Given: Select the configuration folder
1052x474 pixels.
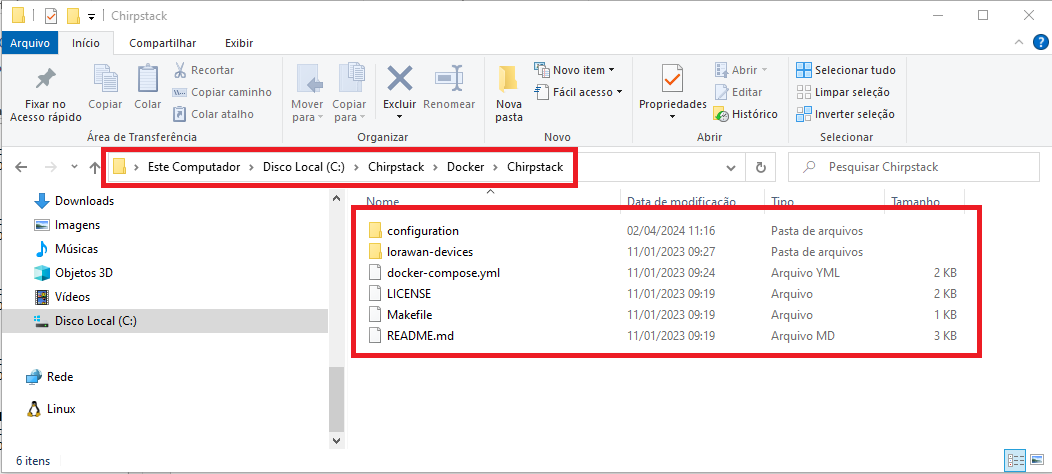Looking at the screenshot, I should 413,231.
